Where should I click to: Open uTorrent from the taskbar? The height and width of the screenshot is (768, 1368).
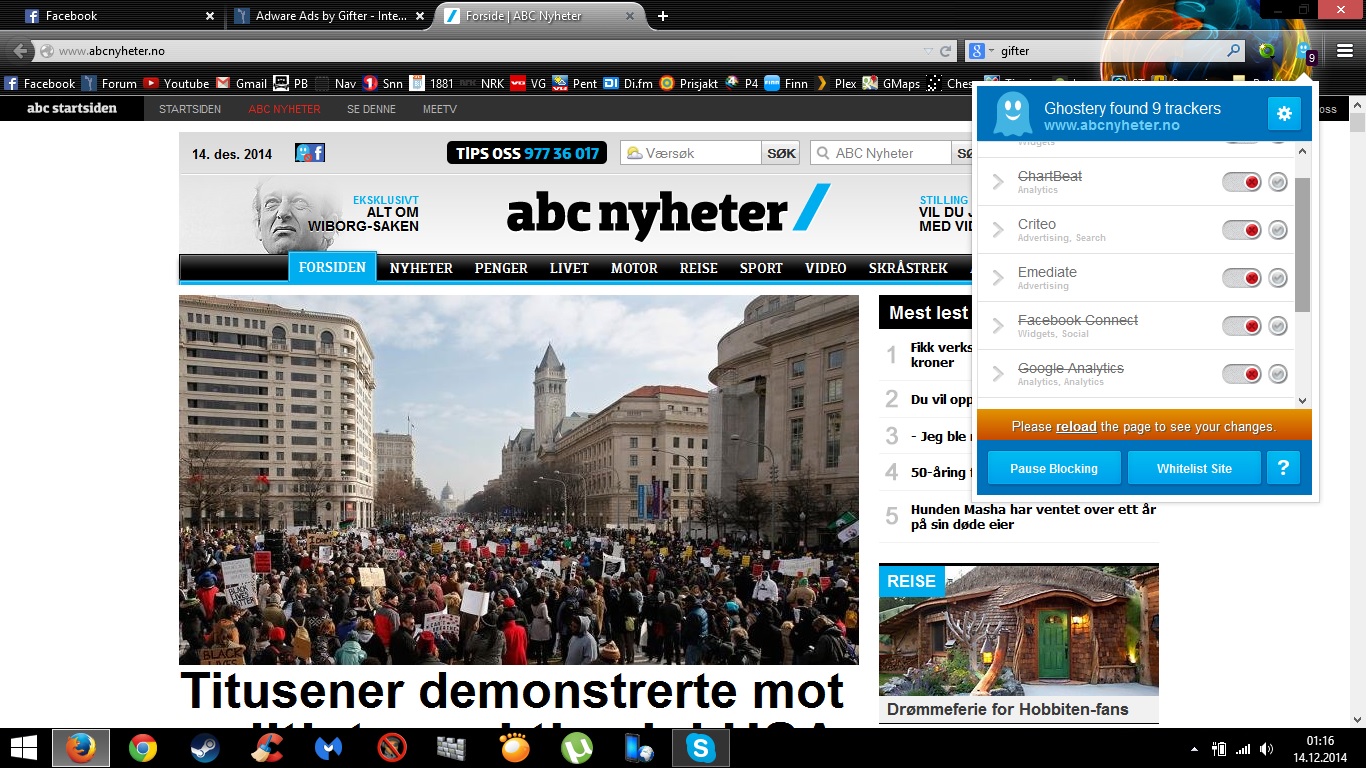(x=577, y=748)
